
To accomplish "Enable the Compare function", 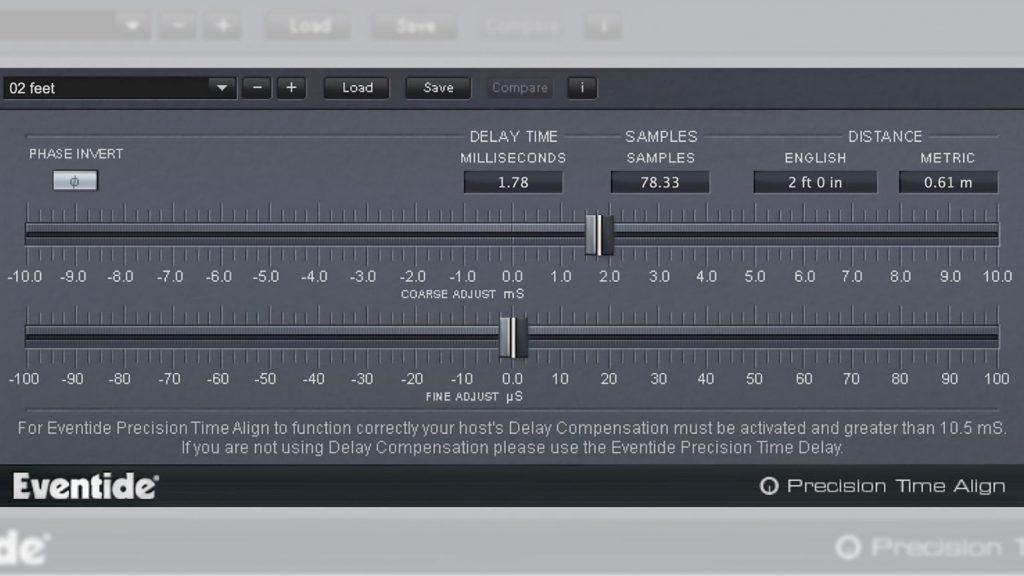I will (x=519, y=87).
